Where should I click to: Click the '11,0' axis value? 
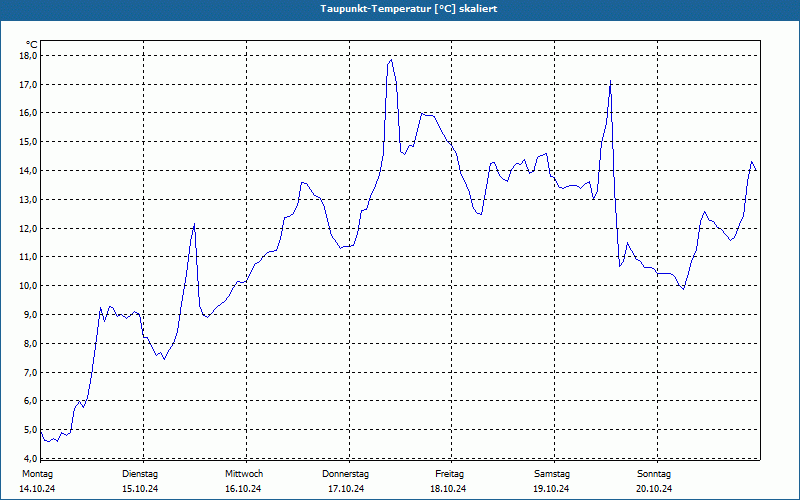tap(29, 257)
